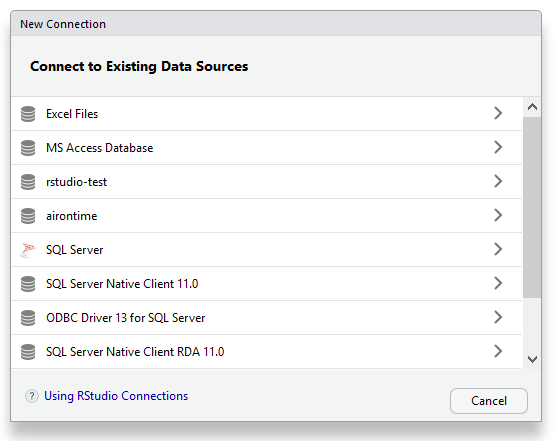This screenshot has height=441, width=558.
Task: Cancel the New Connection dialog
Action: (489, 401)
